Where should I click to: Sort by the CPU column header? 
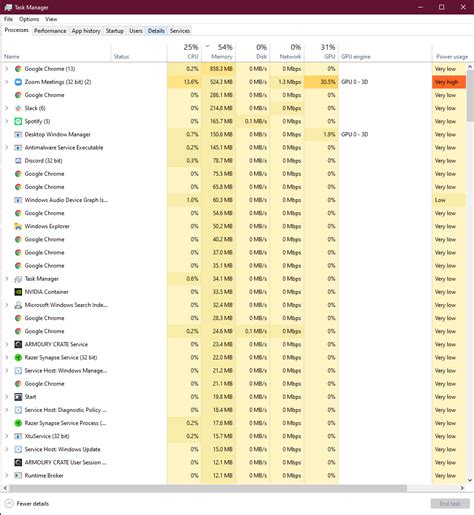click(x=184, y=52)
